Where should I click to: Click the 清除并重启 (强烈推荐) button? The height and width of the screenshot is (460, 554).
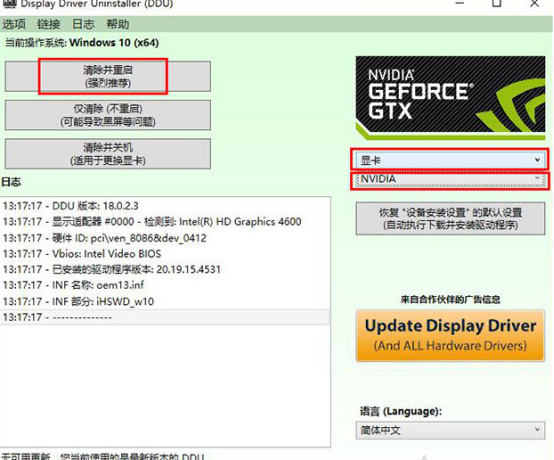coord(108,76)
